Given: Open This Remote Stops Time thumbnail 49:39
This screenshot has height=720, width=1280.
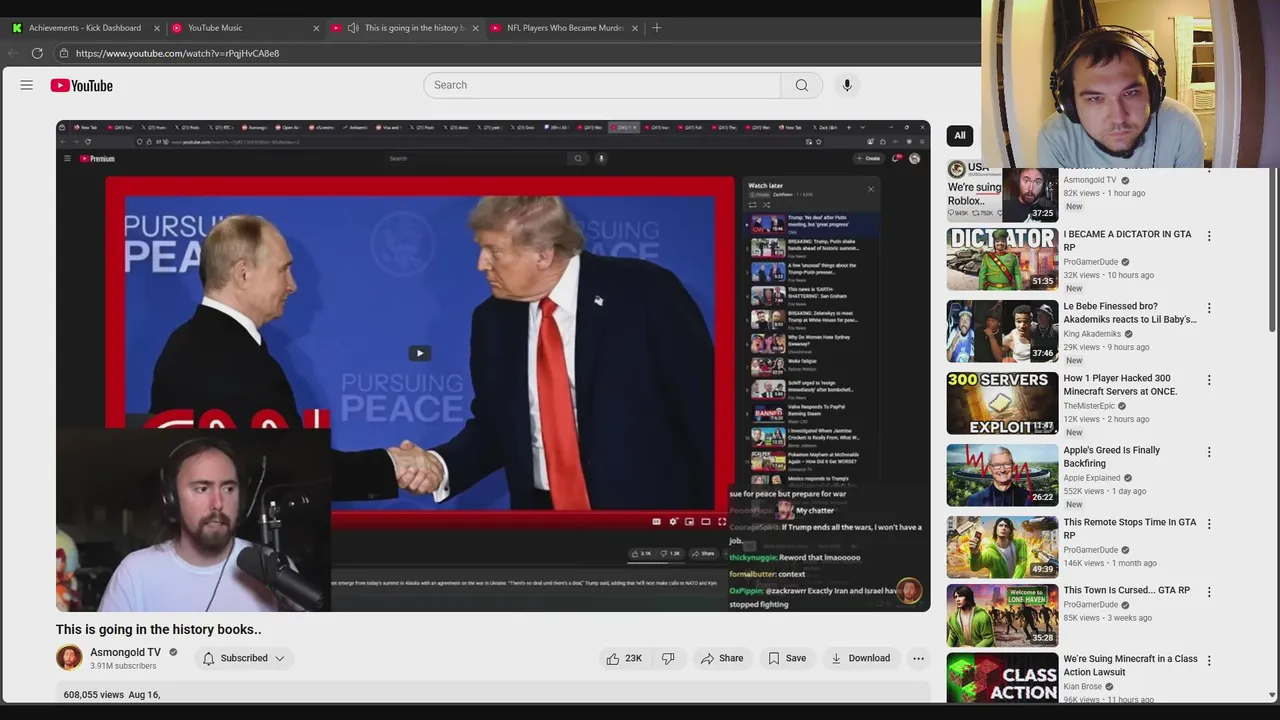Looking at the screenshot, I should tap(1002, 547).
